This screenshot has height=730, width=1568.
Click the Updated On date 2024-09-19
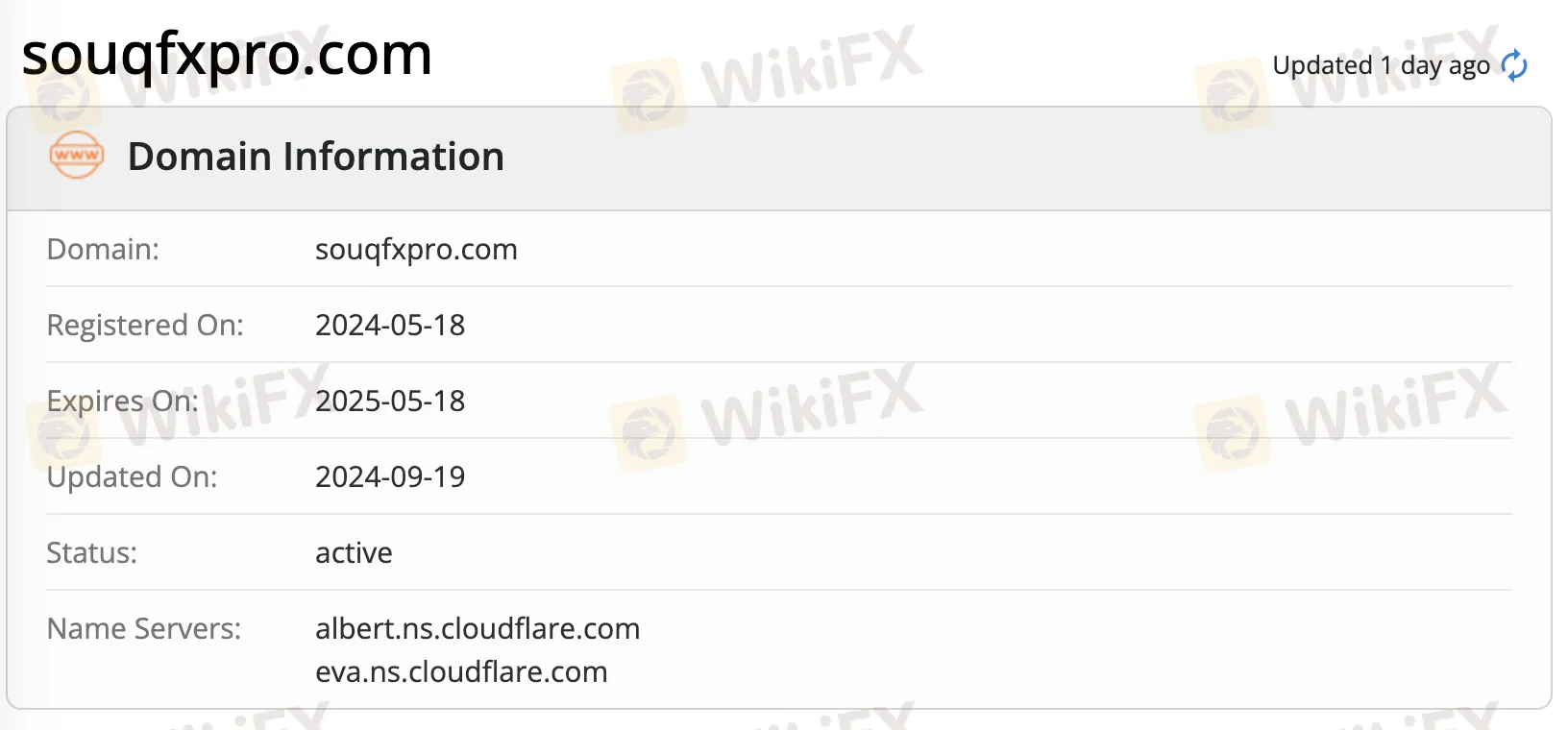coord(390,476)
